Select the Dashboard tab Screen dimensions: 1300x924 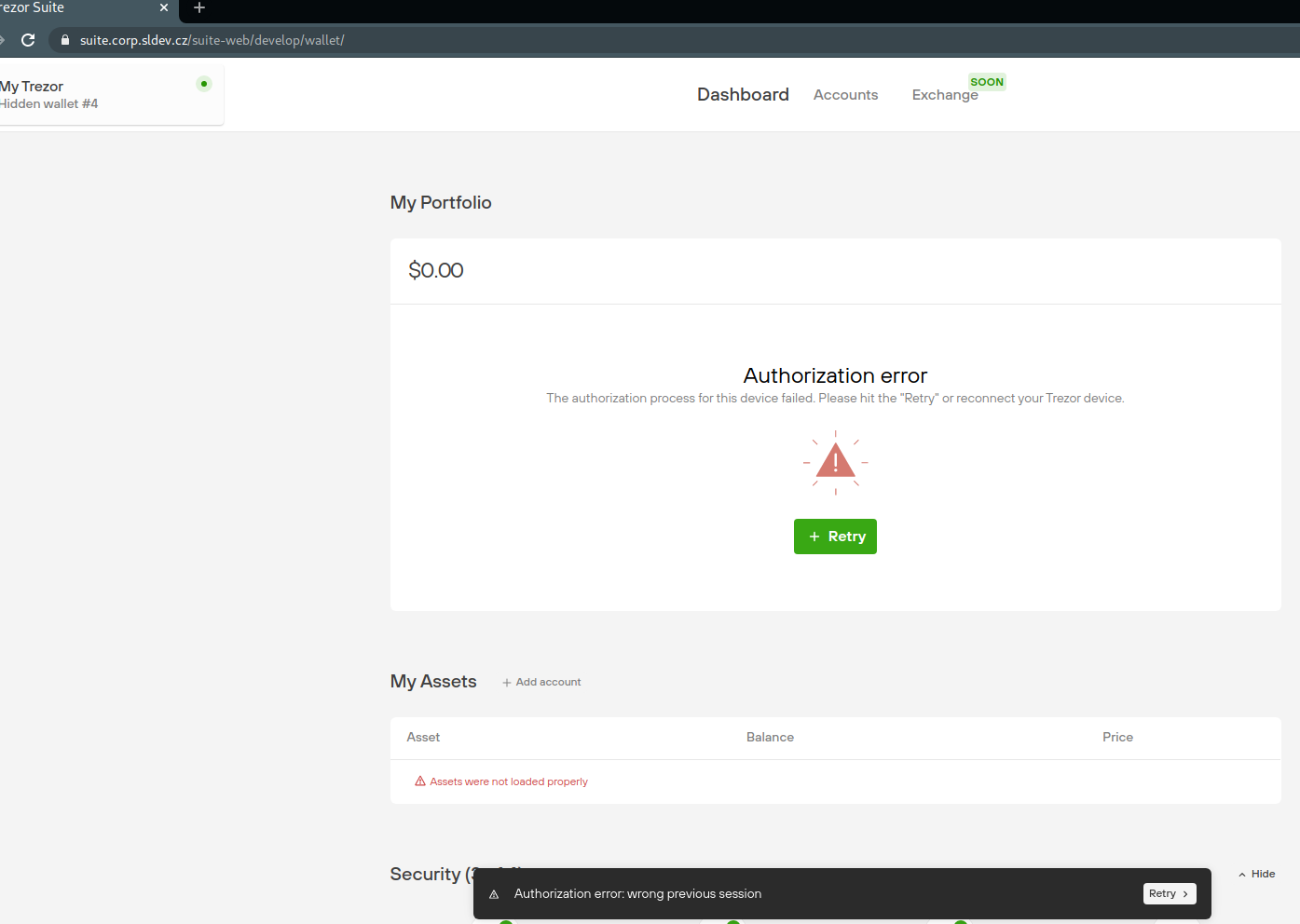(743, 94)
